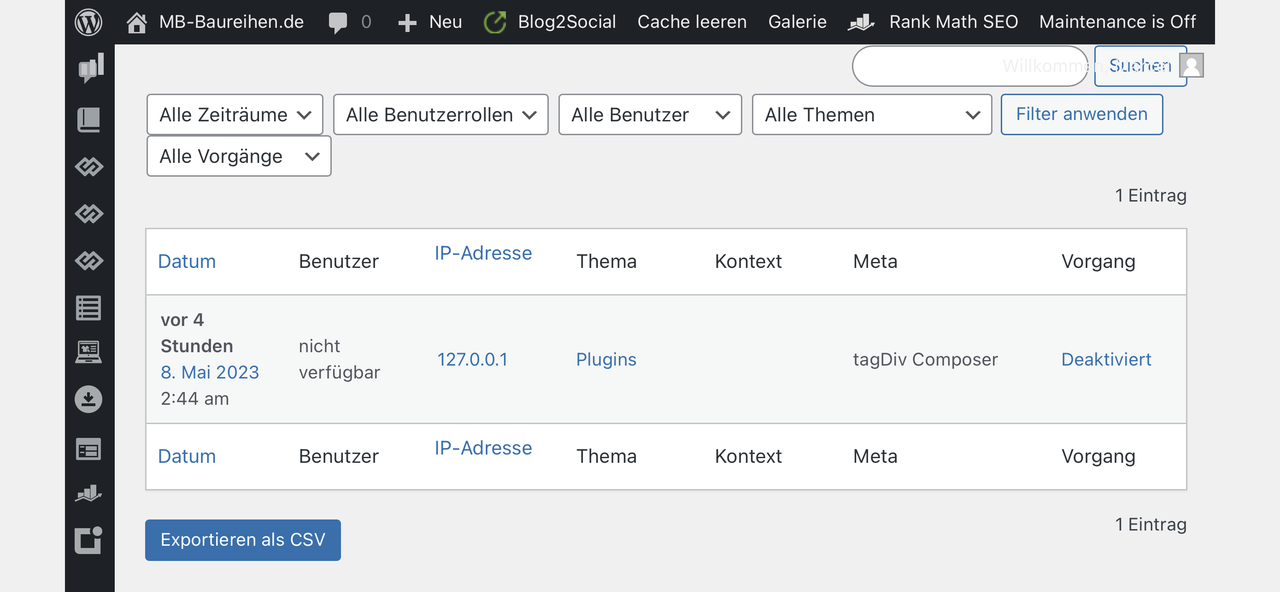This screenshot has height=592, width=1280.
Task: Click the Exportieren als CSV button
Action: [x=243, y=540]
